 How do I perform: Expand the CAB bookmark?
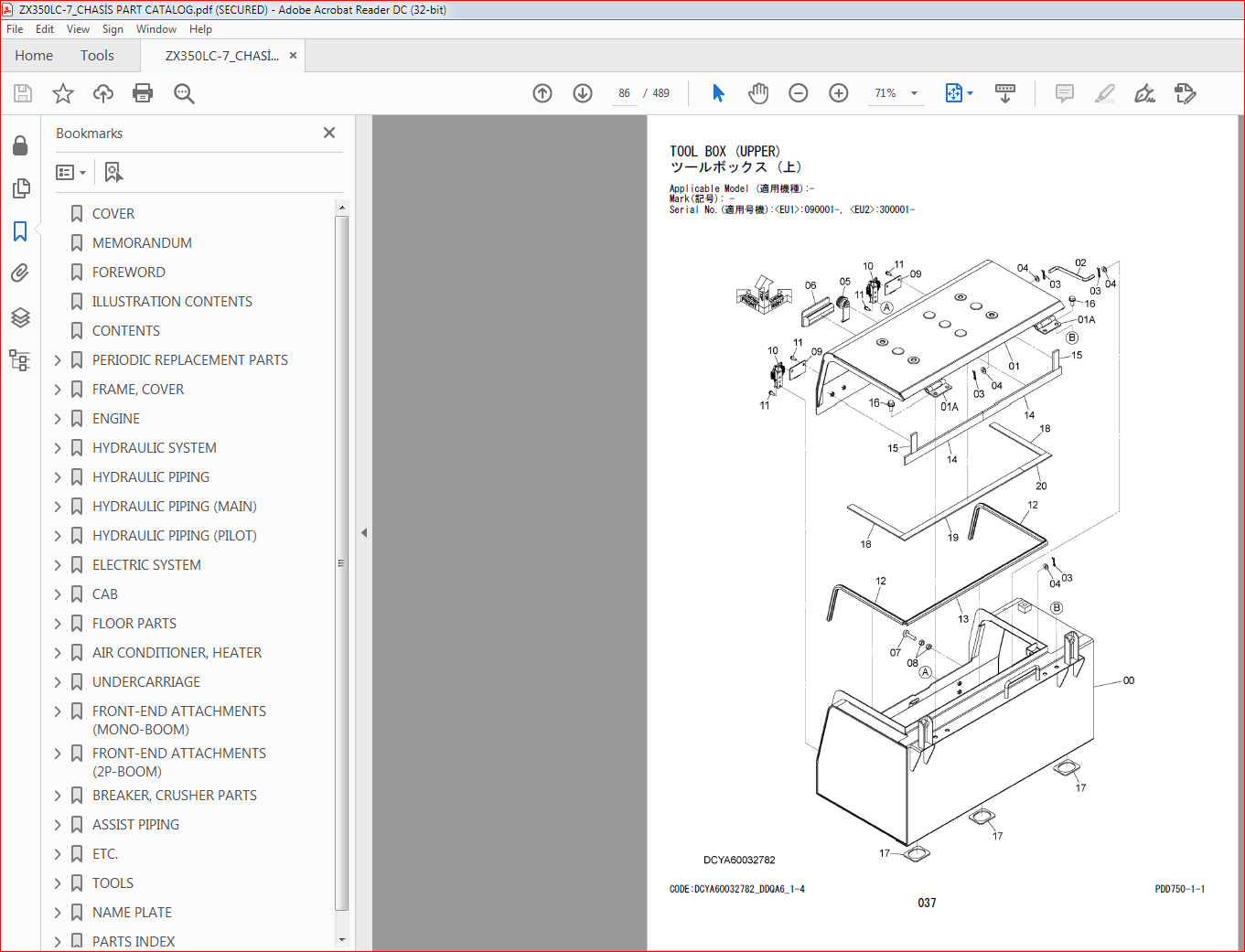click(58, 594)
